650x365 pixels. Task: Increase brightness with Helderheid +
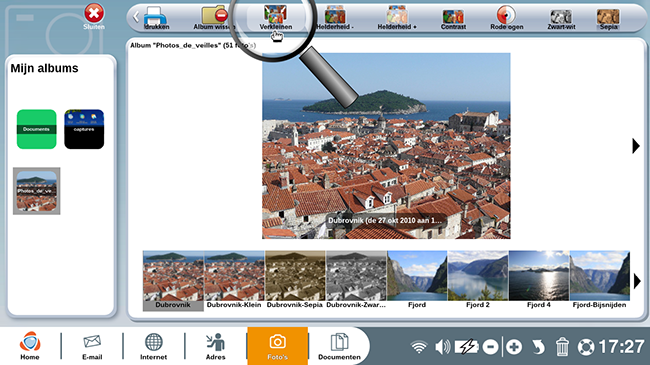(397, 18)
